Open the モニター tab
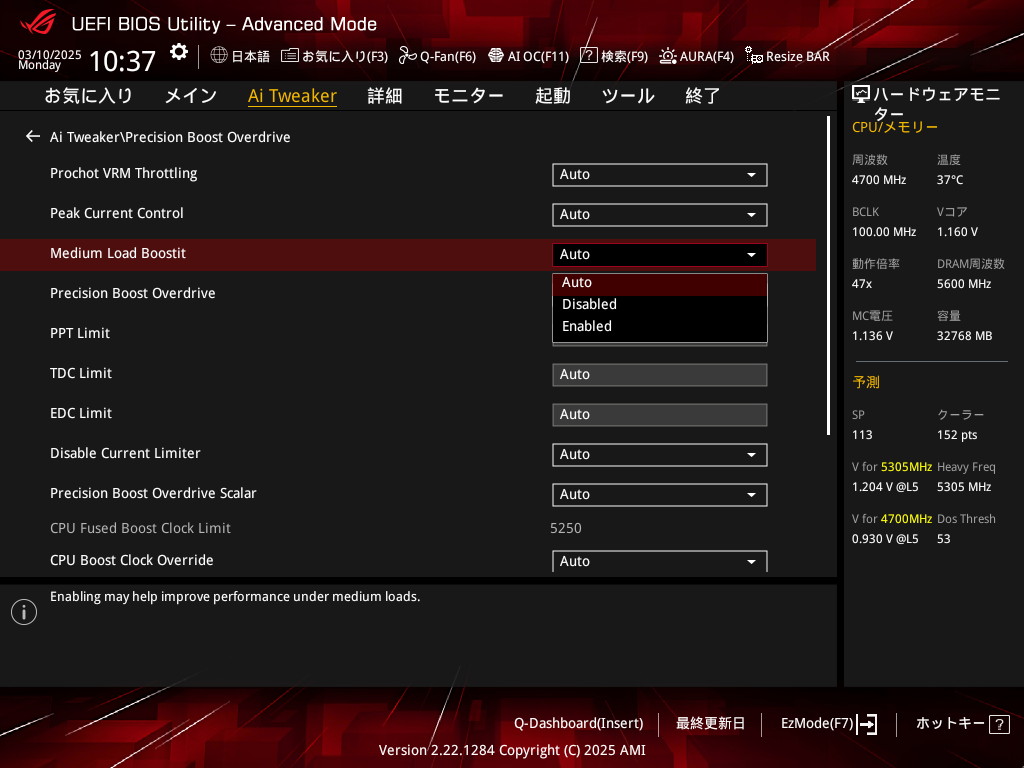 [x=468, y=95]
